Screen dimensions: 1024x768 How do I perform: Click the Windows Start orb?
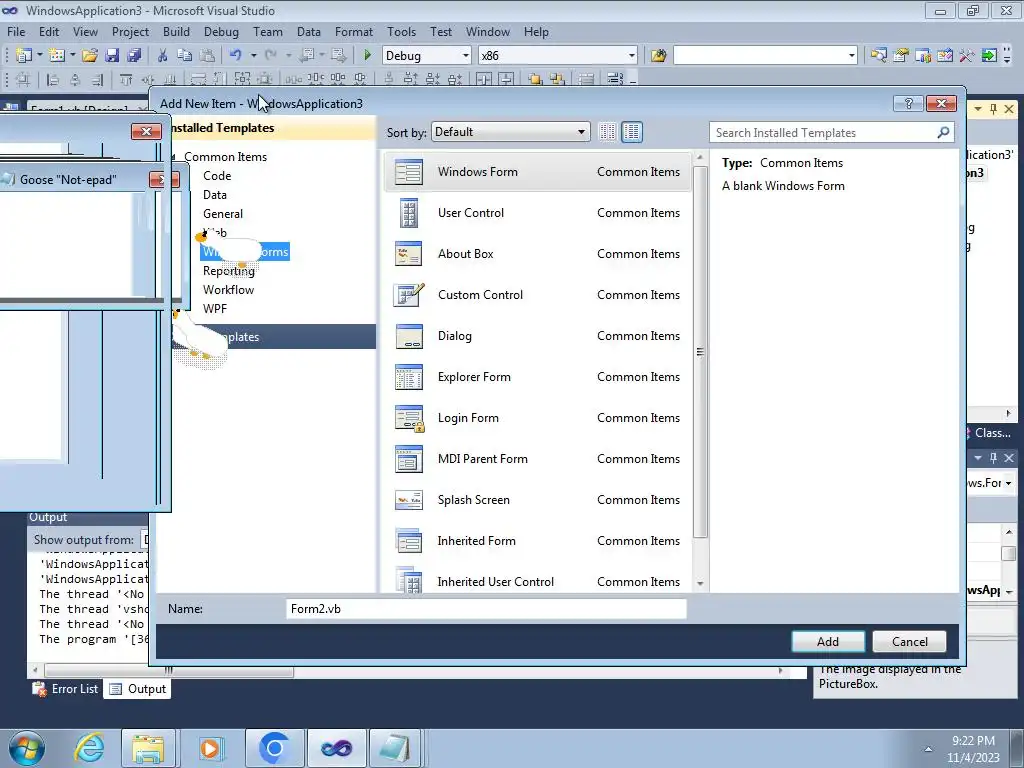point(27,748)
